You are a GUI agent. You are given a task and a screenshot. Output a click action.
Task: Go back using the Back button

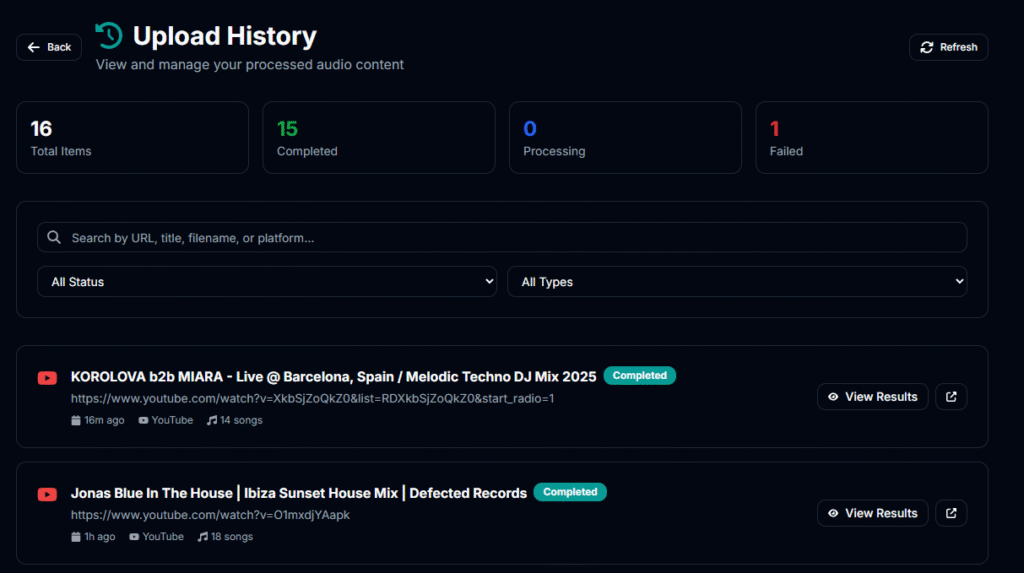click(x=49, y=47)
